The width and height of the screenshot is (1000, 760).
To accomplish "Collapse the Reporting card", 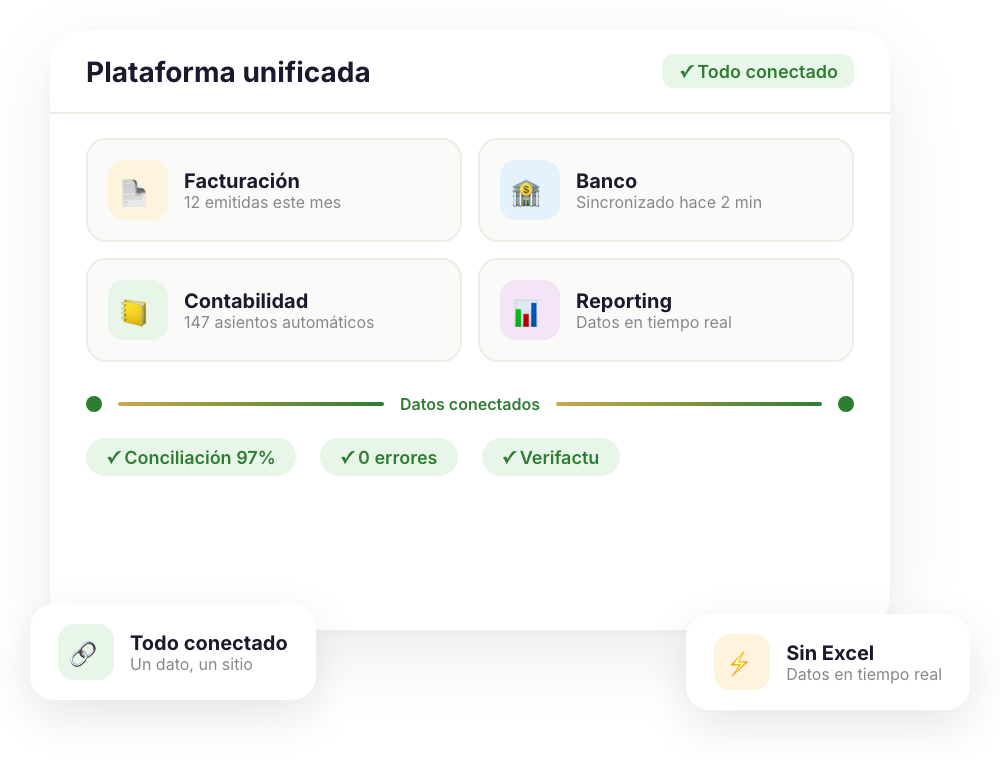I will (666, 310).
